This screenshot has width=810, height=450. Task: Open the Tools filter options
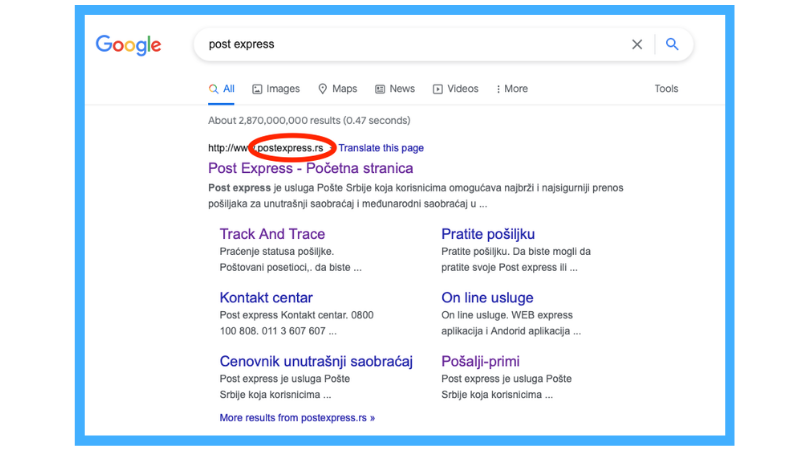[x=666, y=89]
